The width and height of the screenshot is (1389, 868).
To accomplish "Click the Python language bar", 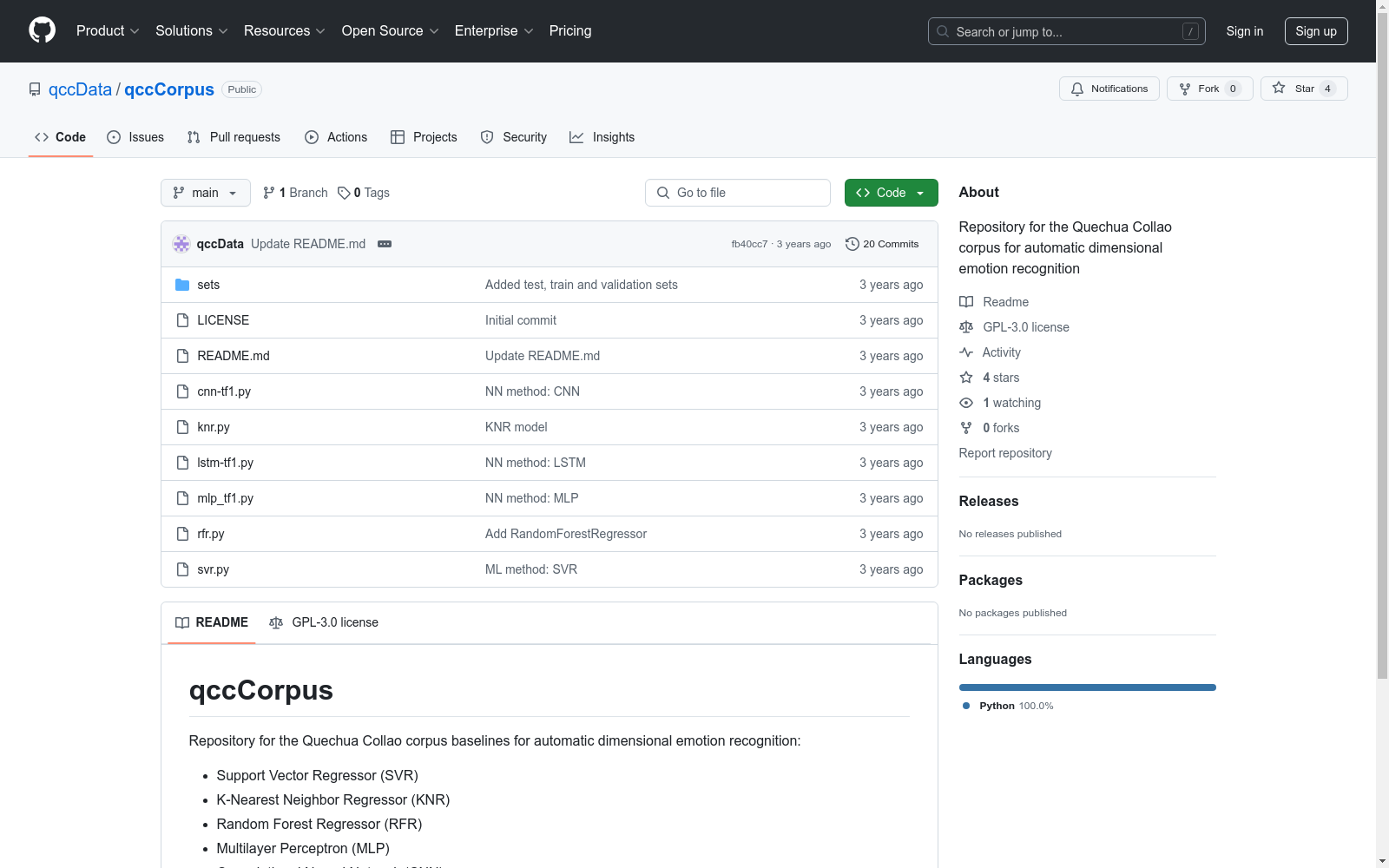I will pos(1088,687).
